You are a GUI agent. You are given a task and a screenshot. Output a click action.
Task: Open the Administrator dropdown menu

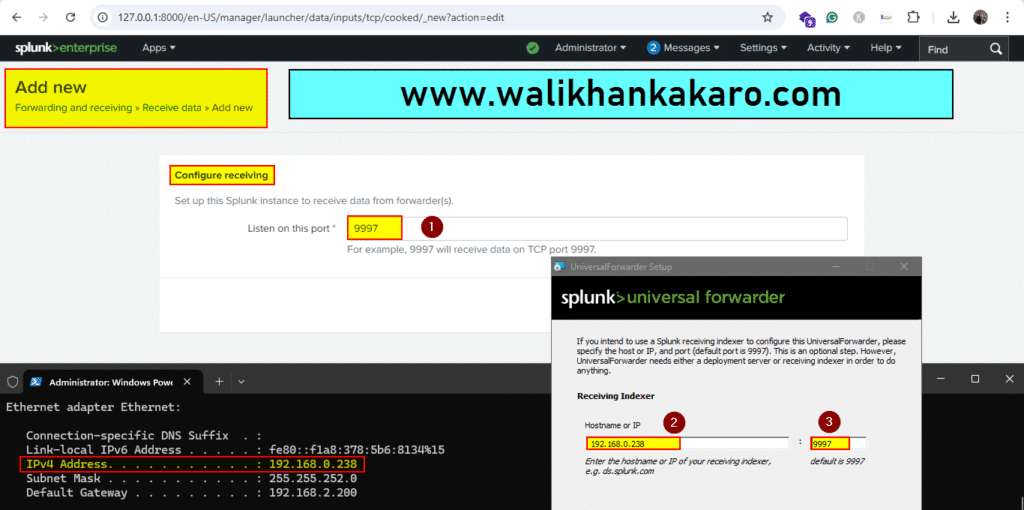(590, 48)
